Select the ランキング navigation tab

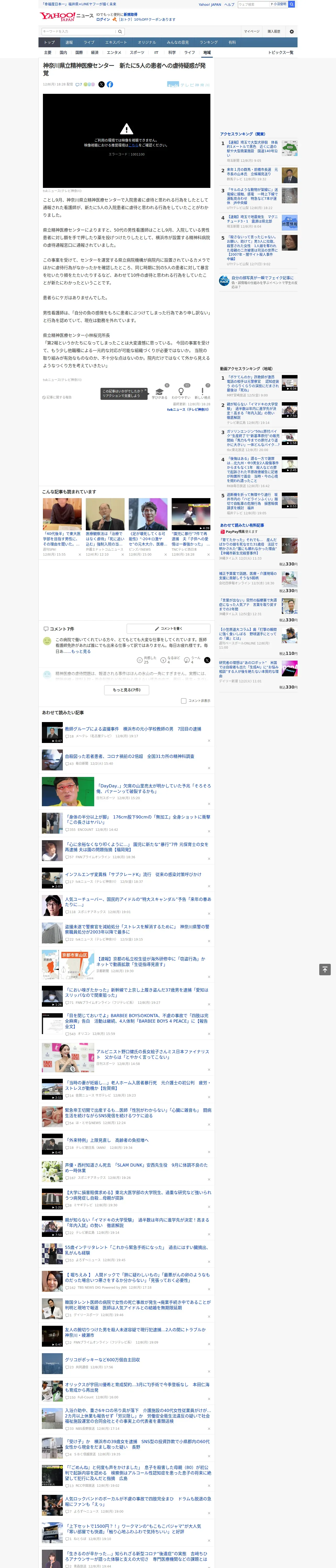(x=209, y=43)
